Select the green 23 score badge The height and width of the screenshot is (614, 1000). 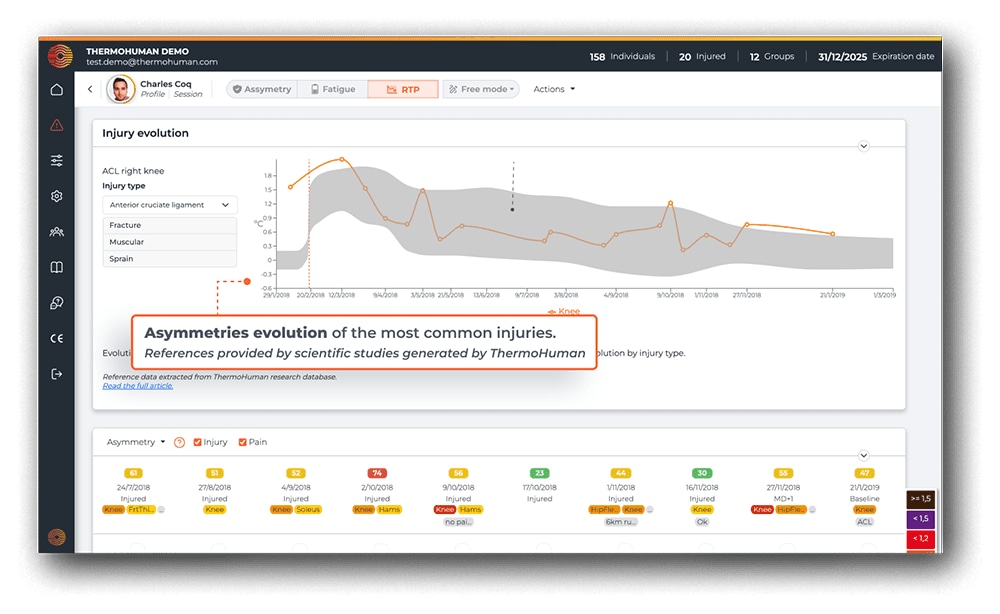tap(540, 473)
